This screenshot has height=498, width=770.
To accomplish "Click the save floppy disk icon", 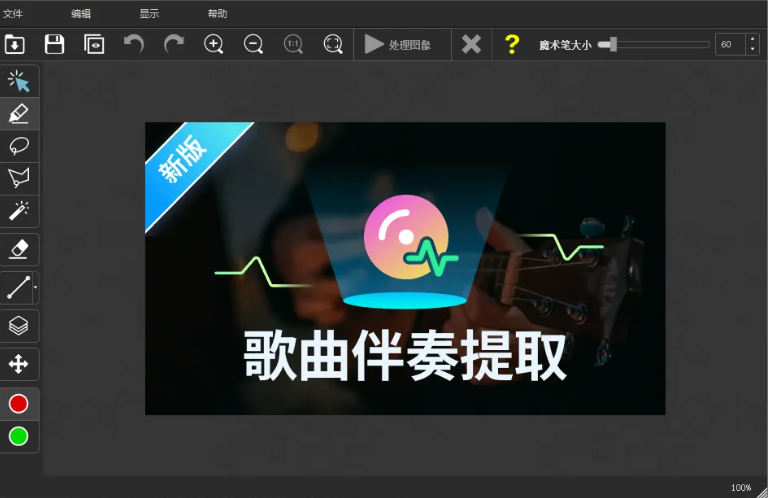I will coord(55,45).
